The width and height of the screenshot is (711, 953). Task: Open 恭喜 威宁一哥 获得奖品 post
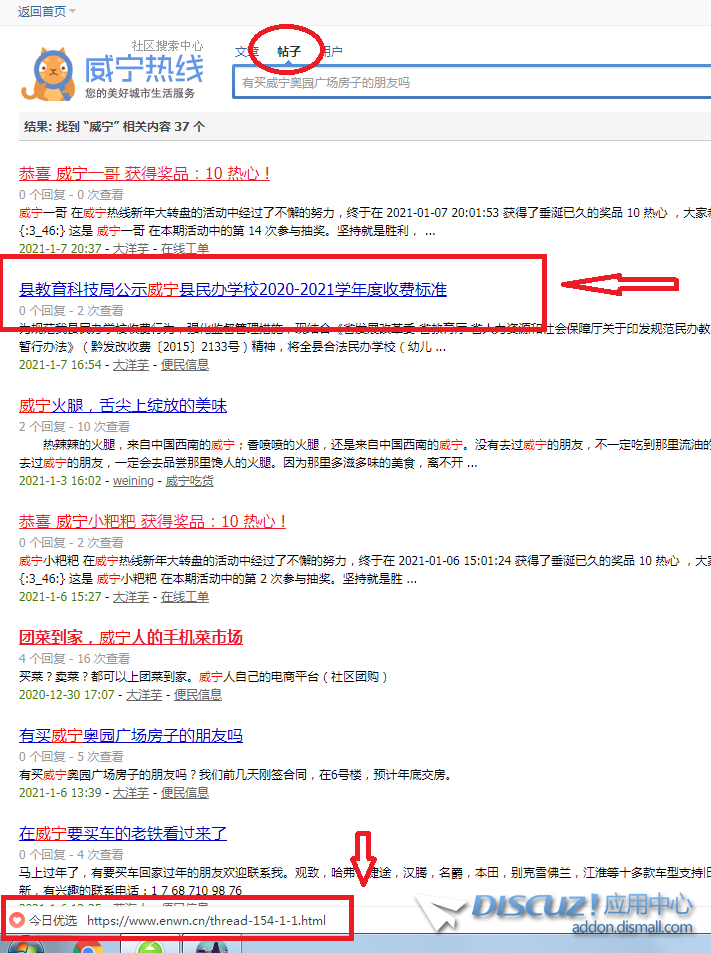(x=144, y=173)
